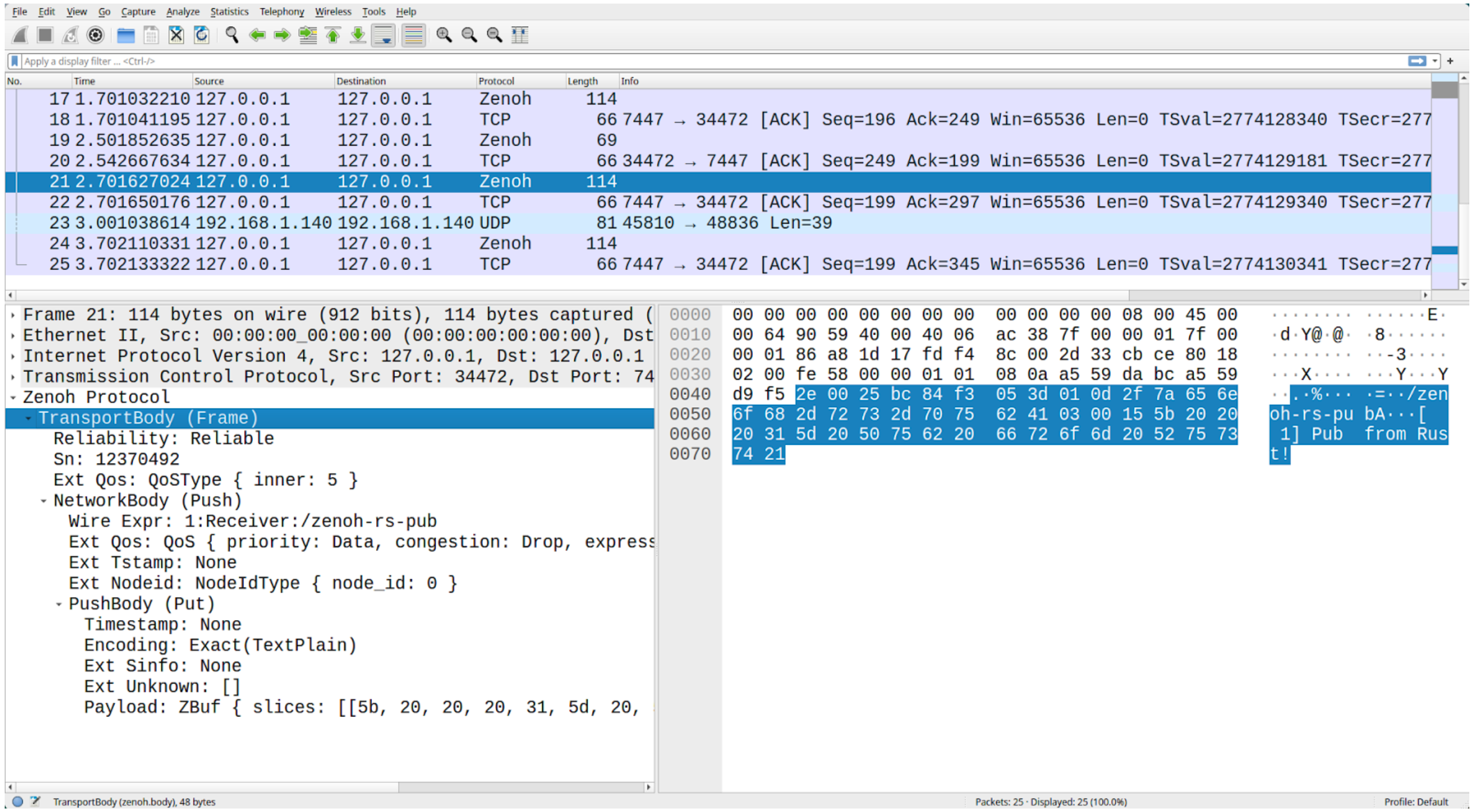
Task: Open the capture options gear icon
Action: click(95, 35)
